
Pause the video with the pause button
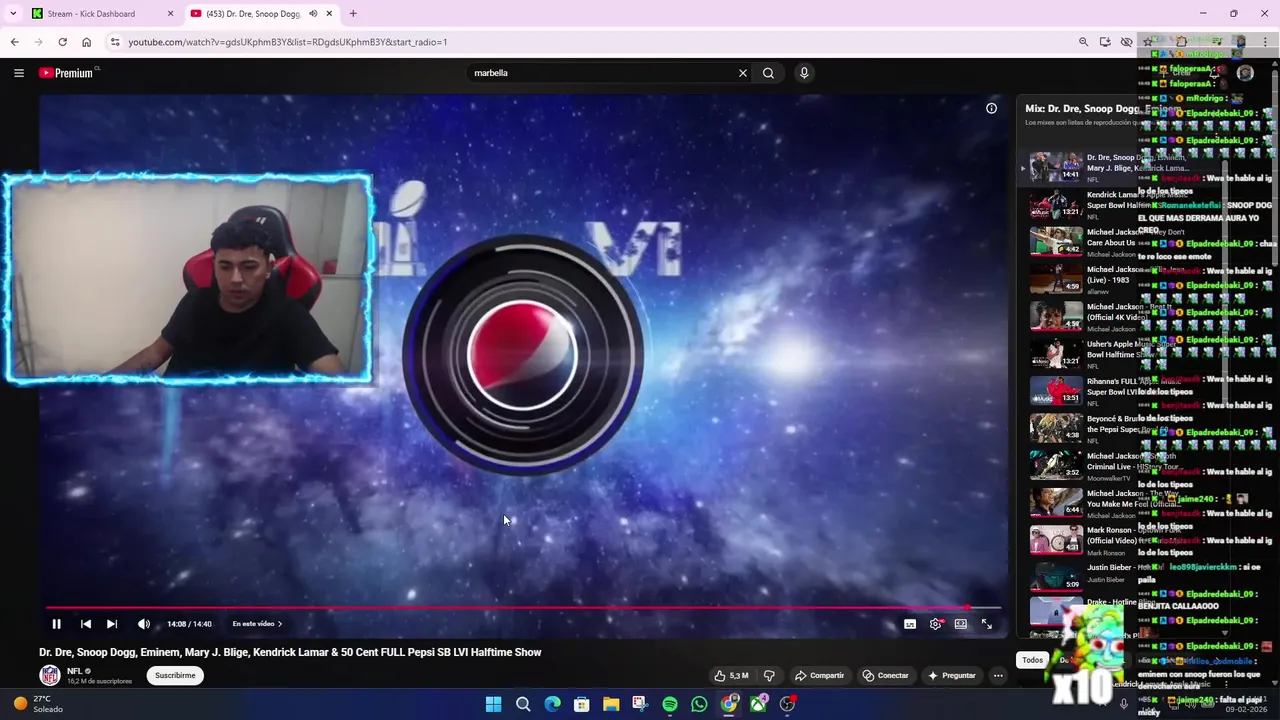(x=56, y=624)
